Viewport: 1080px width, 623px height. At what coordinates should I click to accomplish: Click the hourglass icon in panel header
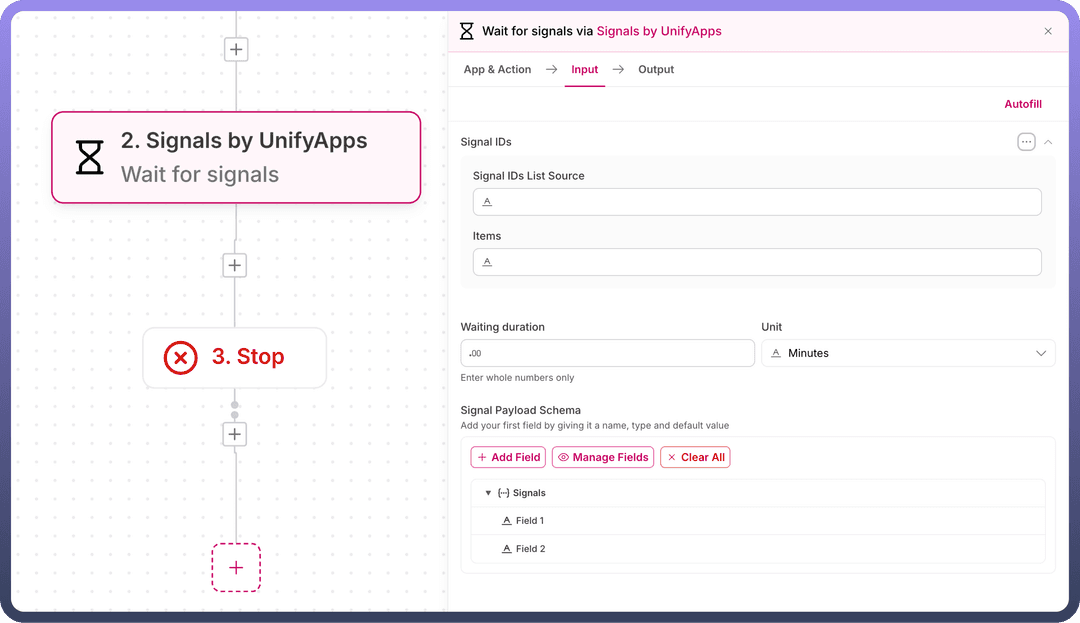point(467,31)
